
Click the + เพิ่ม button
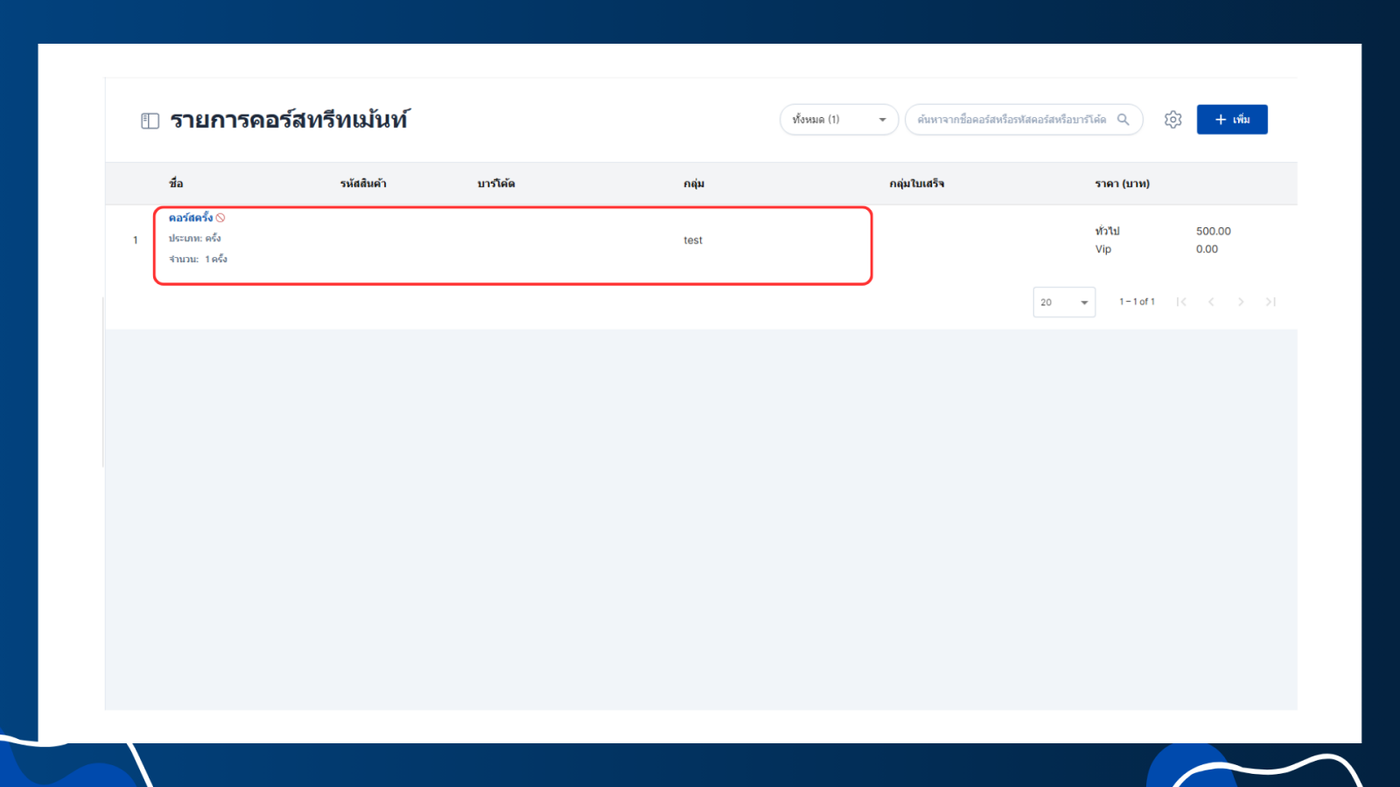click(1232, 120)
